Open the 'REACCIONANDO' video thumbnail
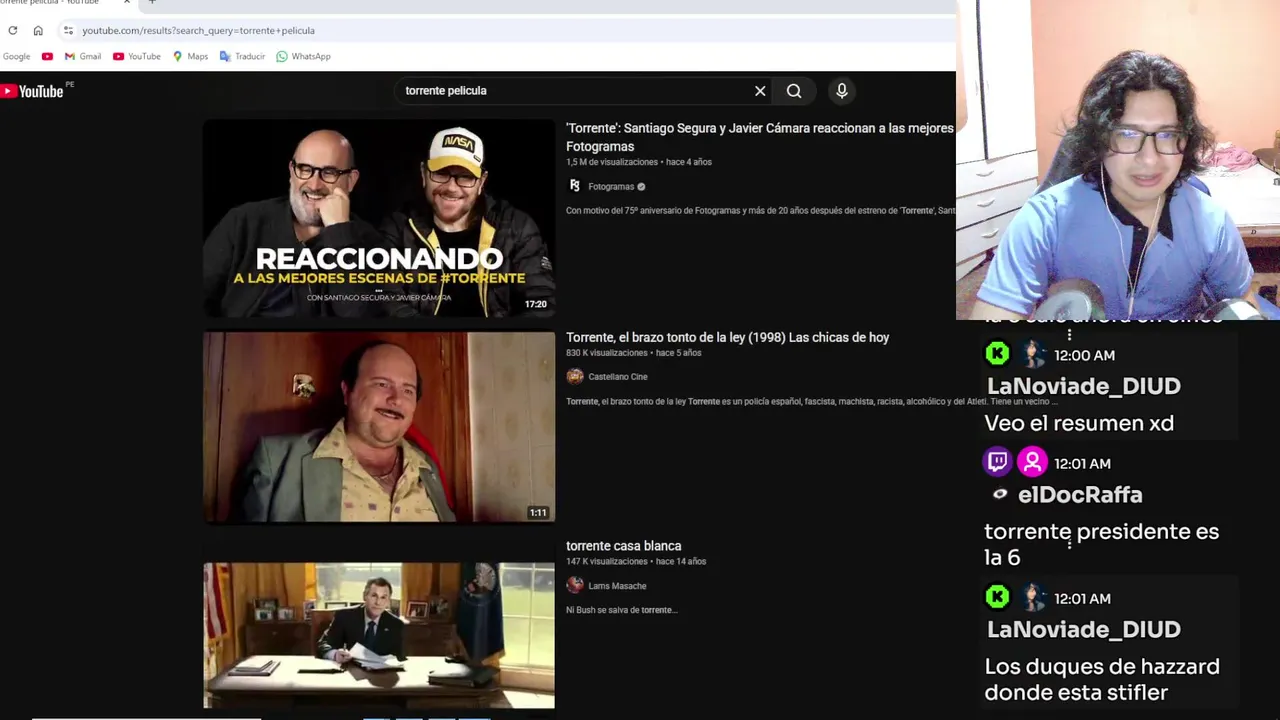Viewport: 1280px width, 720px height. (x=379, y=218)
